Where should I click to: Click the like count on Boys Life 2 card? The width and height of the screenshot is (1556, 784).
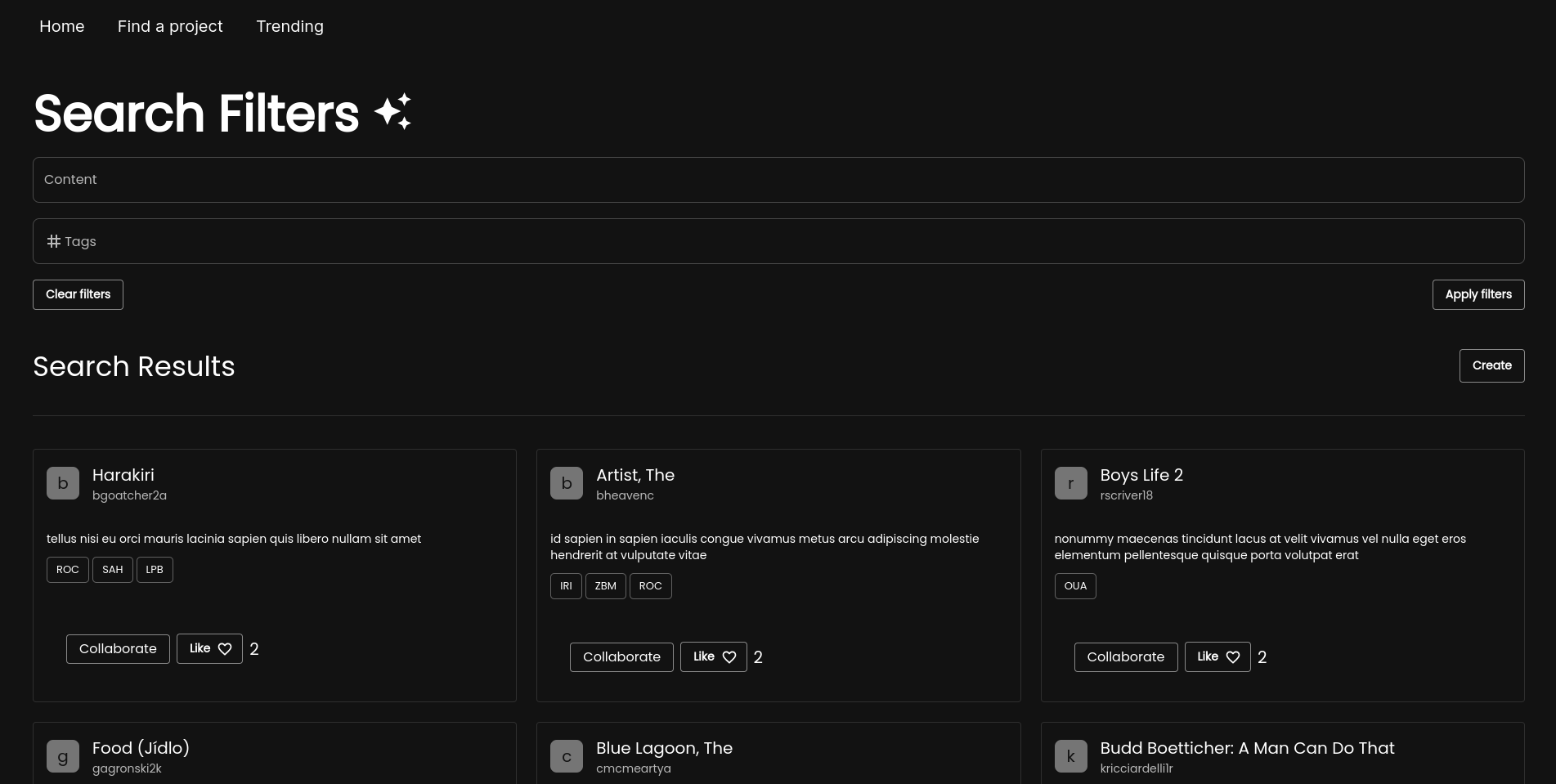[x=1262, y=657]
